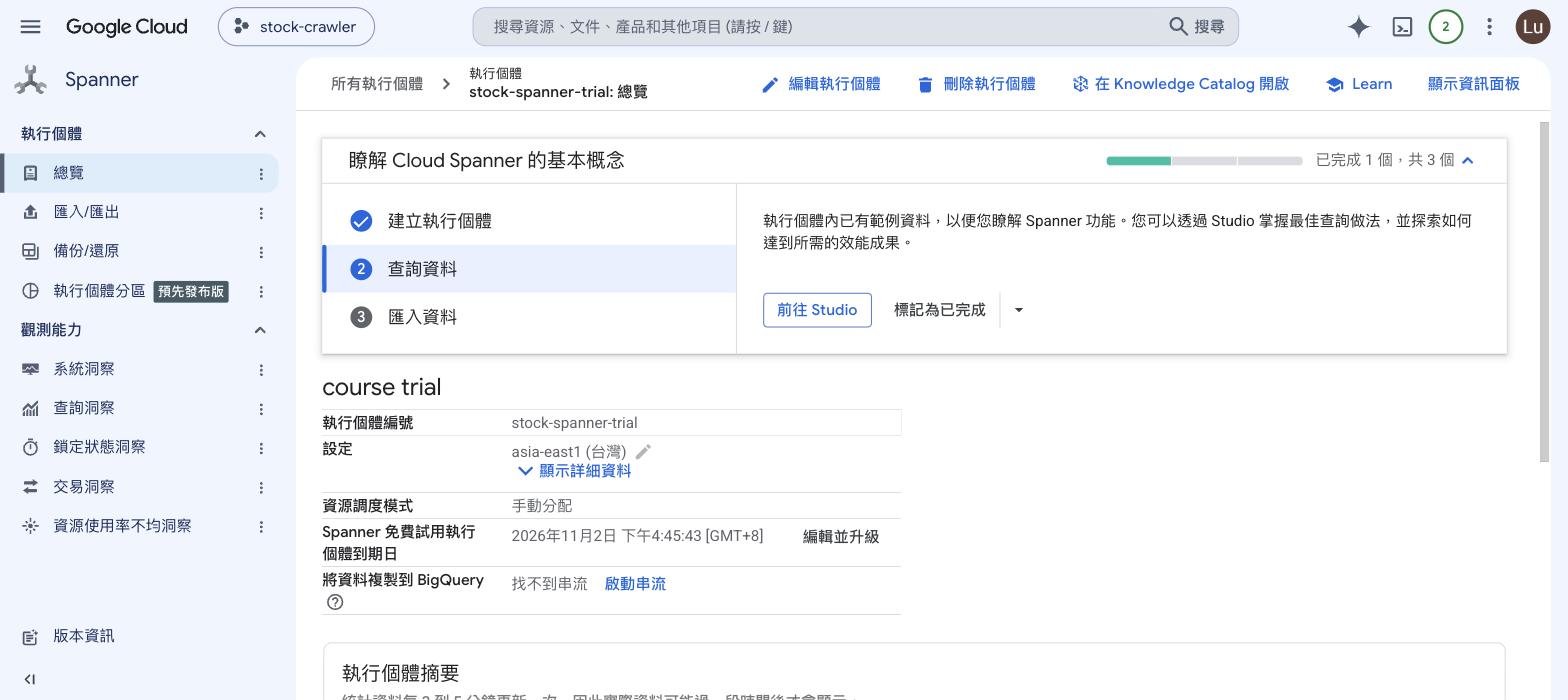Screen dimensions: 1568x700
Task: Click the page vertical scrollbar
Action: coord(1544,292)
